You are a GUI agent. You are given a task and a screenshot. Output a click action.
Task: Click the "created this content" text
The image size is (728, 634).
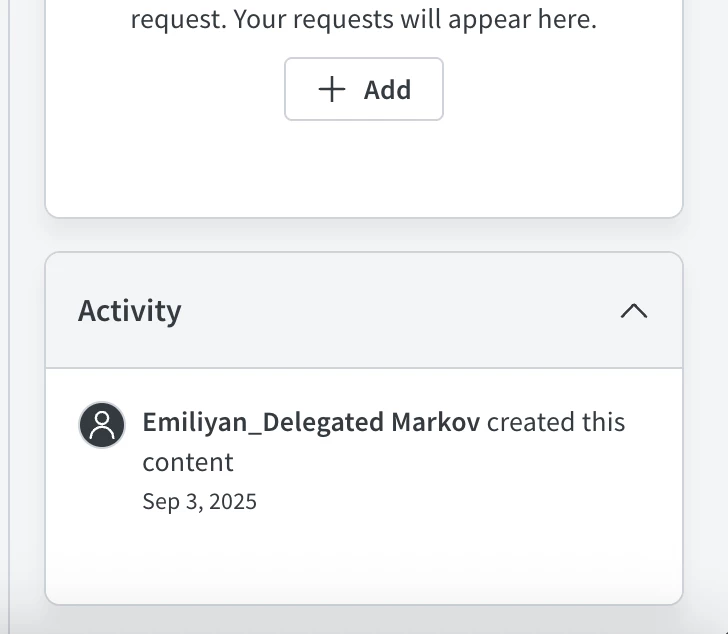click(556, 422)
